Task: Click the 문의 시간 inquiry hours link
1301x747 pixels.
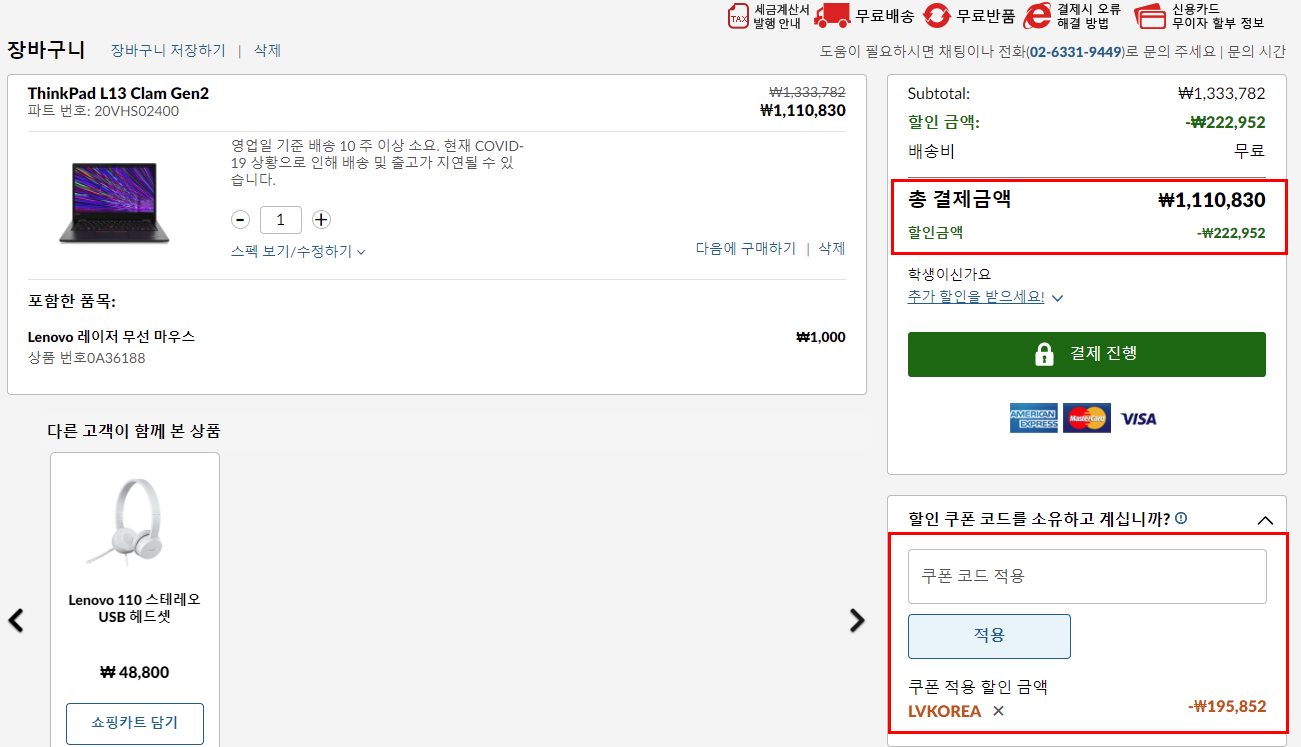Action: coord(1257,51)
